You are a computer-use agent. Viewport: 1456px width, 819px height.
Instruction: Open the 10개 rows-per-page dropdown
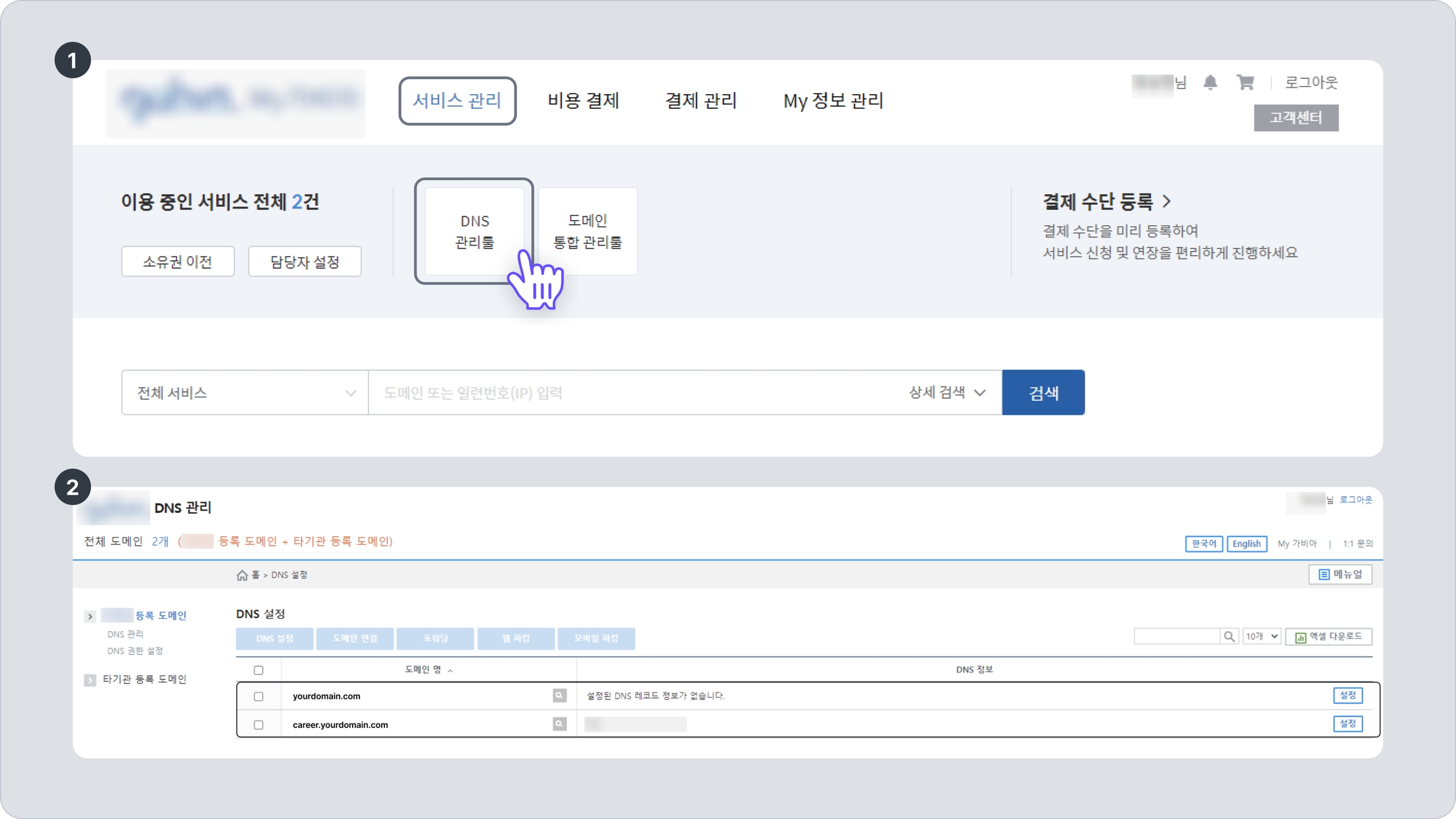[1261, 636]
